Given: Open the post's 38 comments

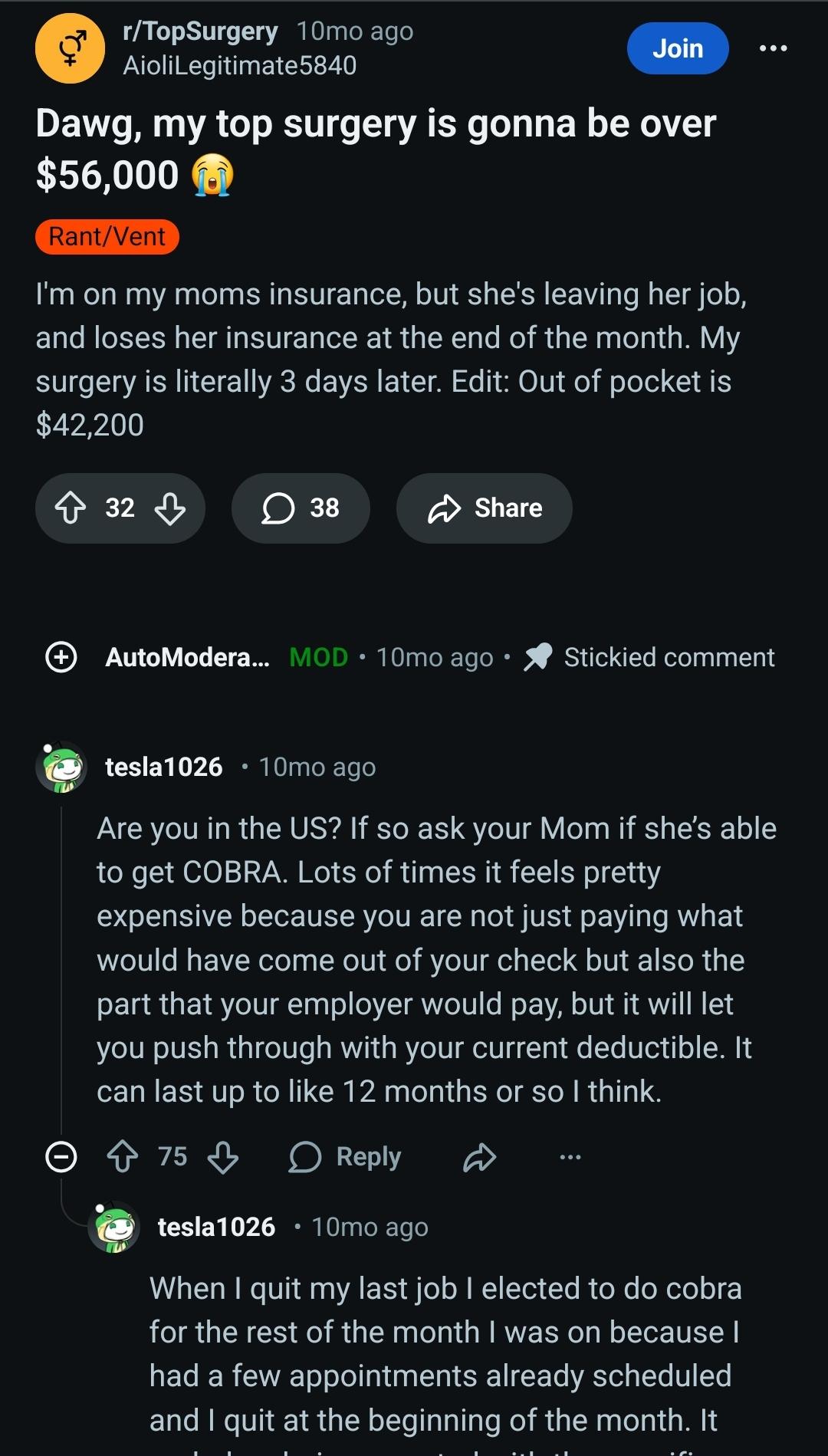Looking at the screenshot, I should tap(301, 508).
